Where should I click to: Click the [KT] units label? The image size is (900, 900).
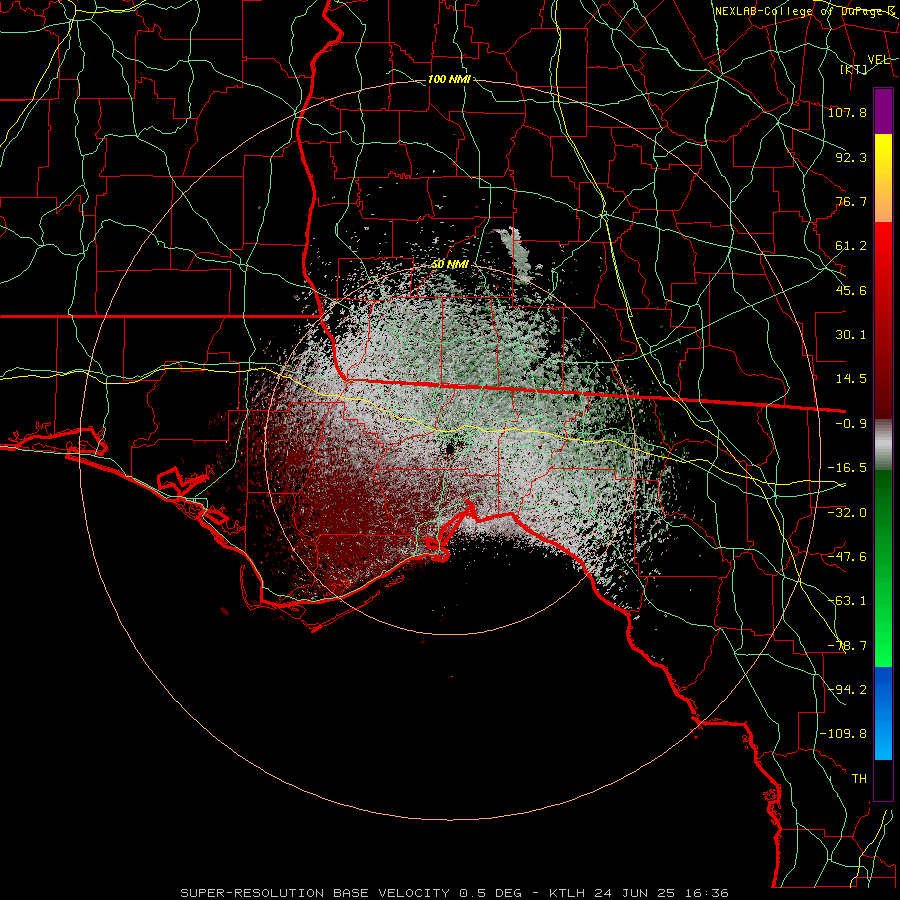coord(854,69)
